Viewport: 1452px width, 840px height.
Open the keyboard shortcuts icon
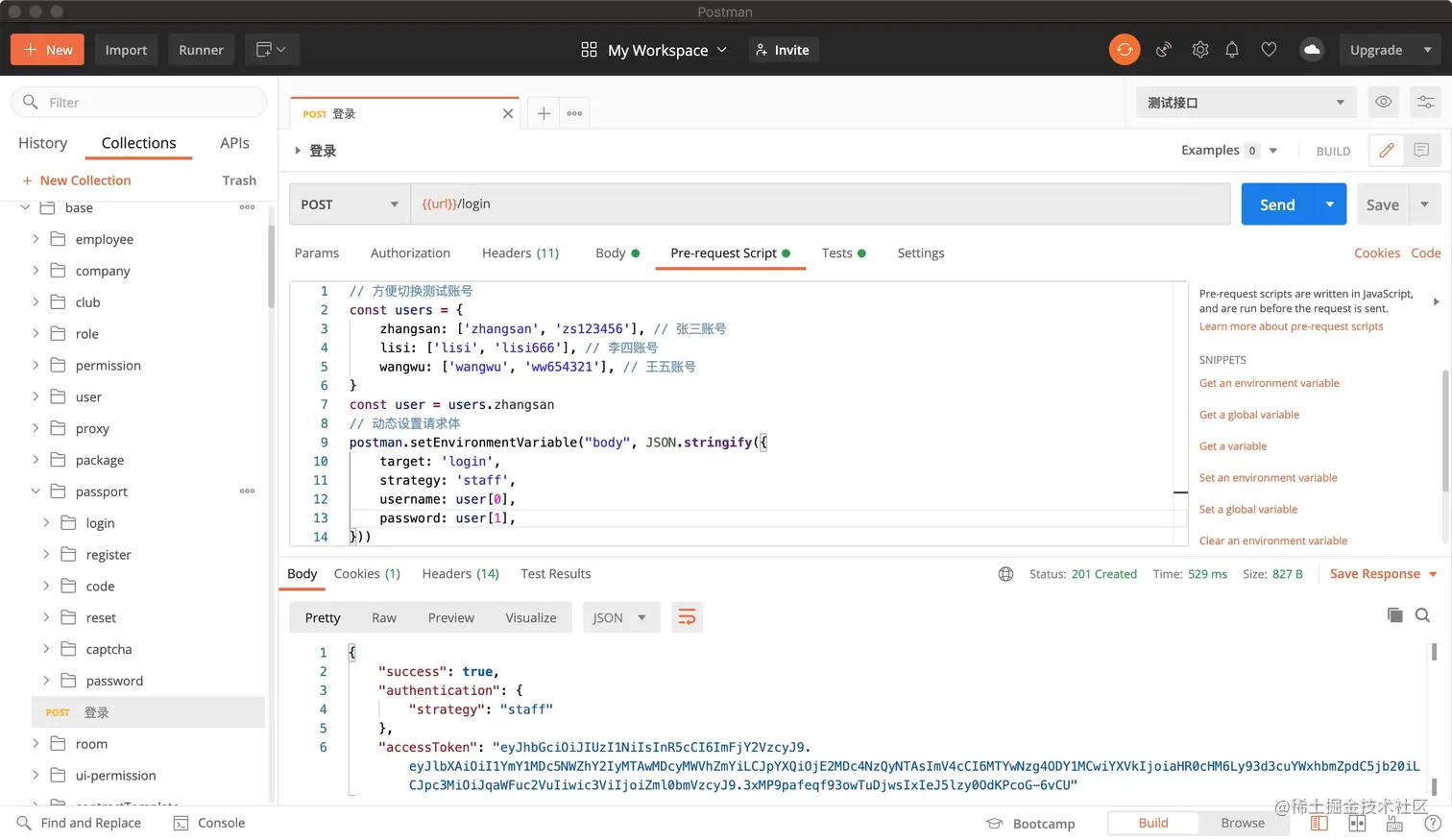[x=1394, y=824]
